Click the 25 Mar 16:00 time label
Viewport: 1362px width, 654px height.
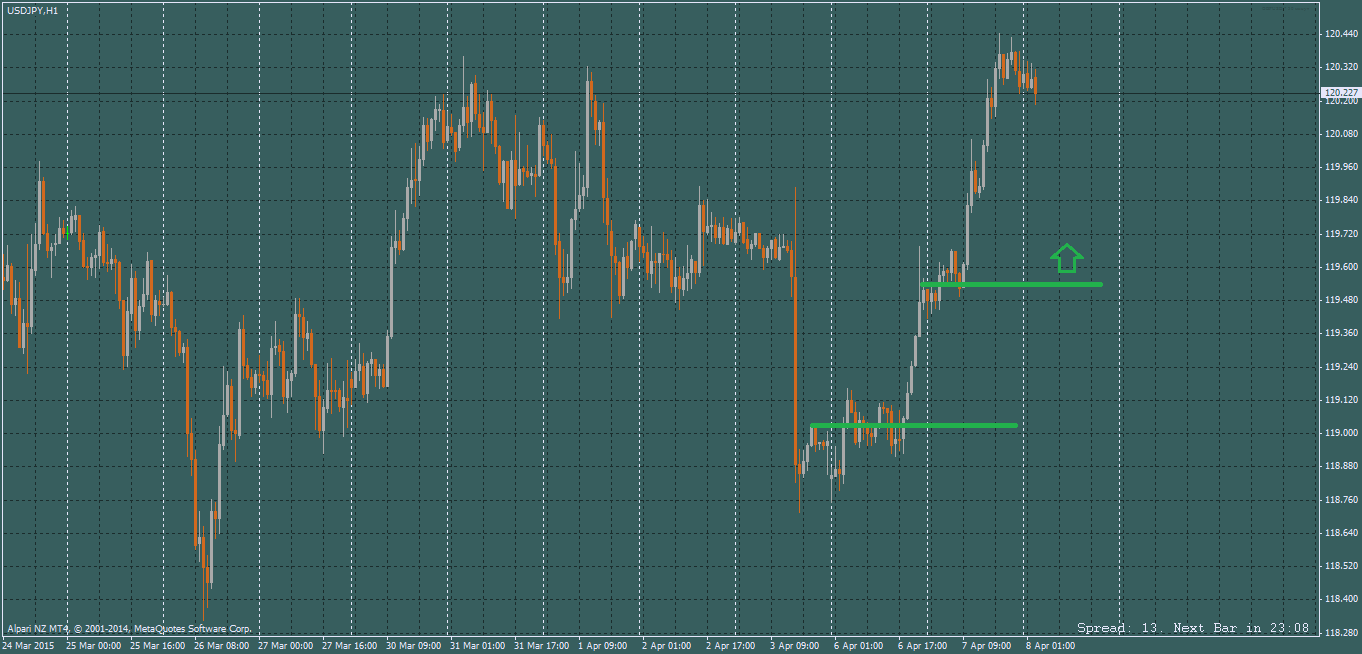[158, 646]
